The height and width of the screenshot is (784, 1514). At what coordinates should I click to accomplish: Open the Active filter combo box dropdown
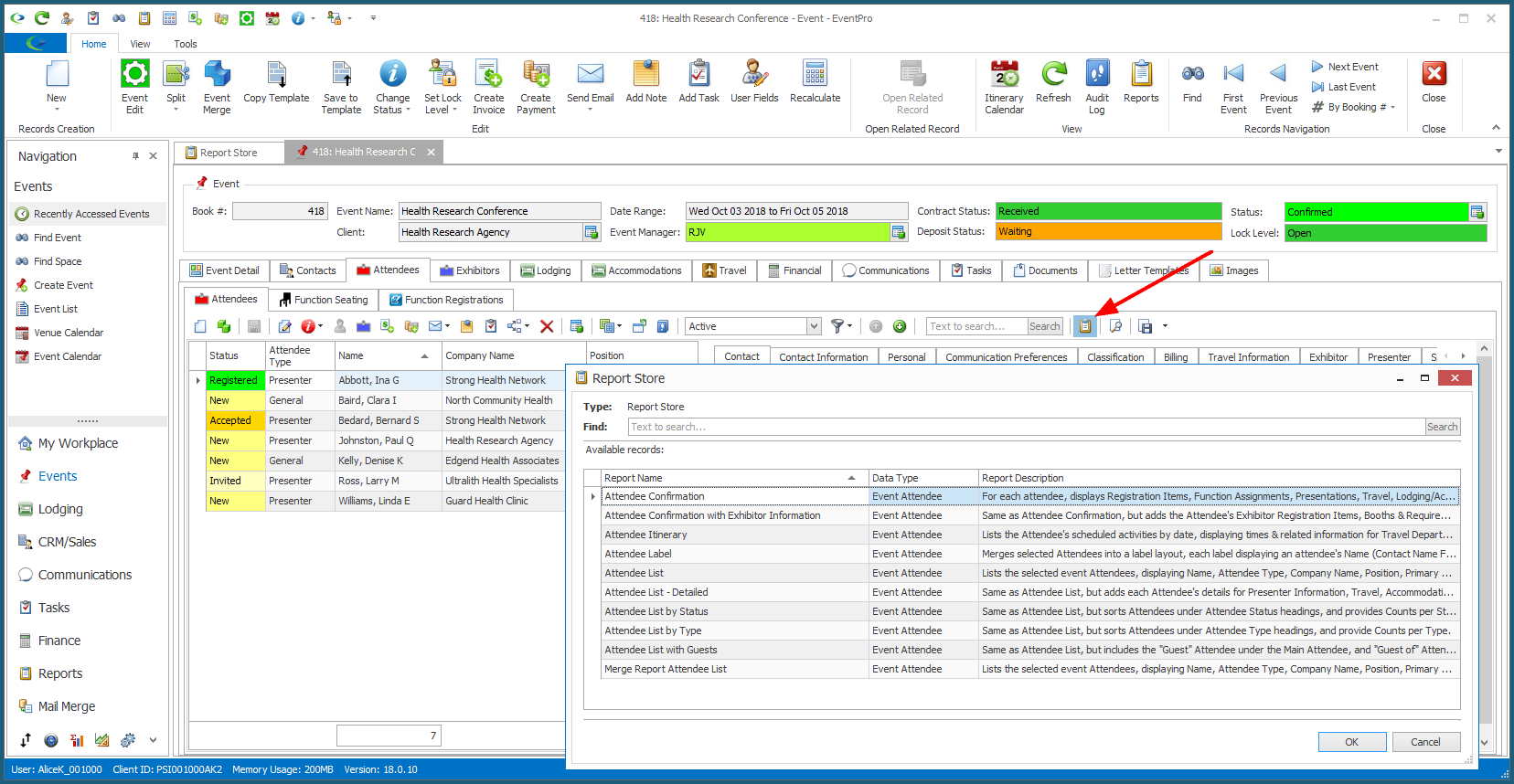click(813, 326)
